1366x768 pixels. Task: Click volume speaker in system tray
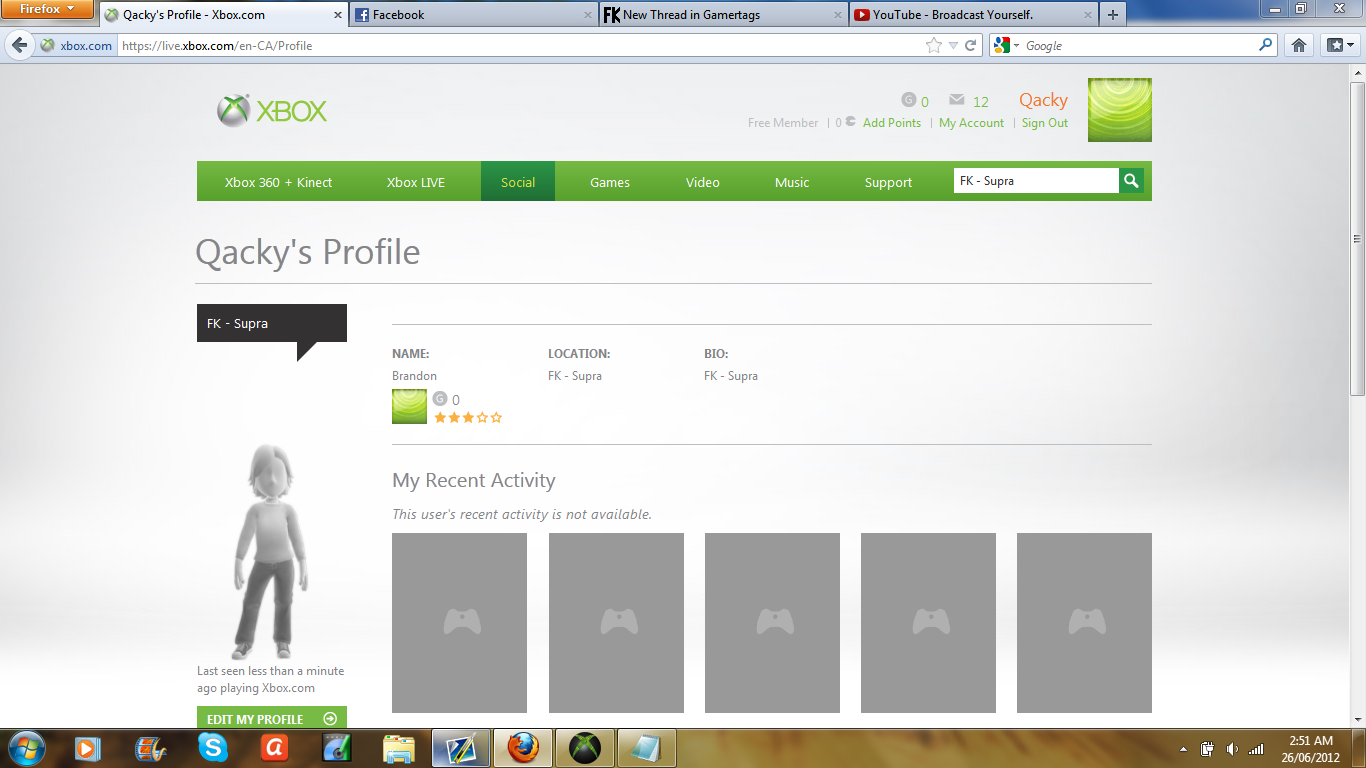point(1232,748)
